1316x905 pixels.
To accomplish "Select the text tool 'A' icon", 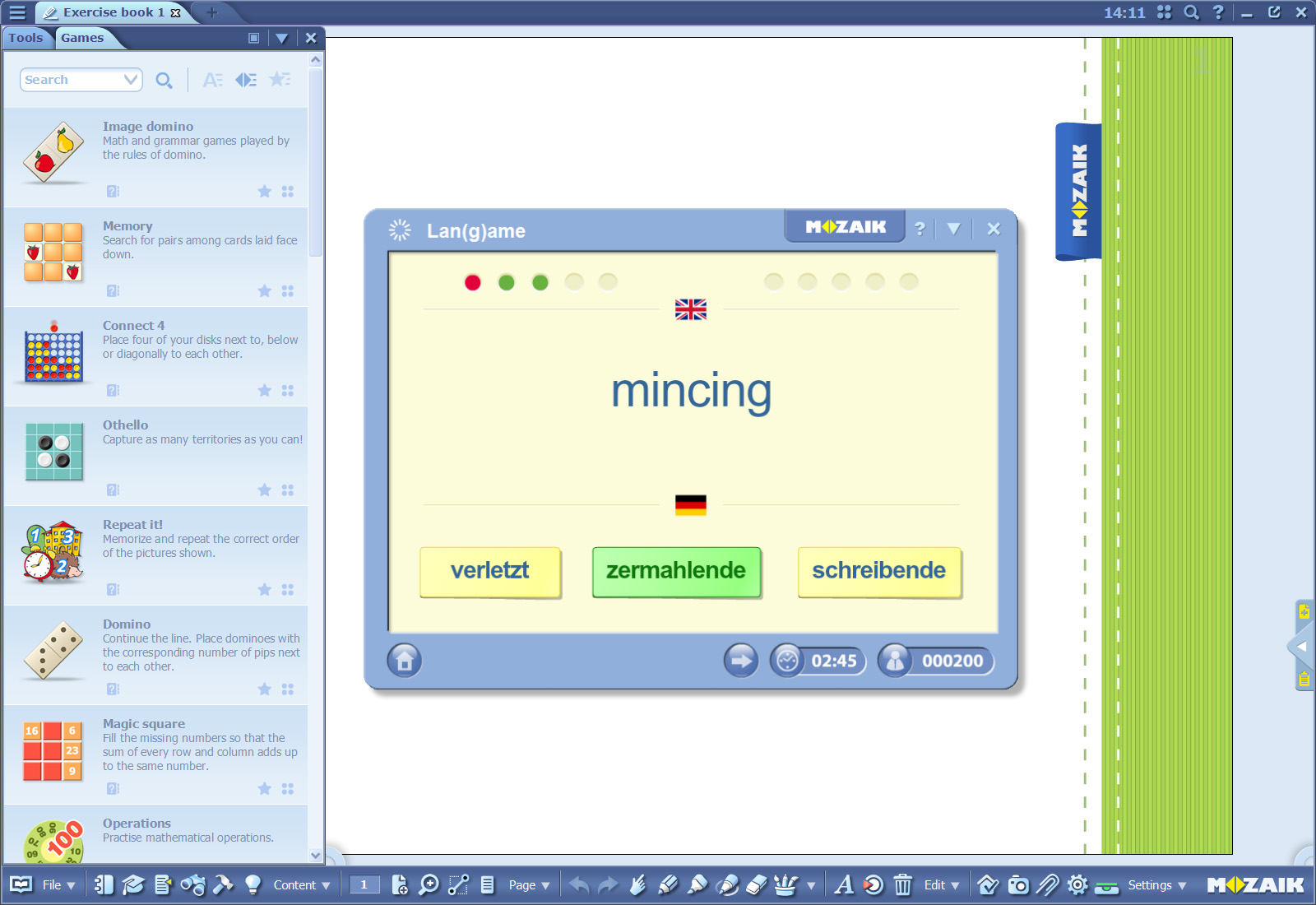I will [843, 885].
